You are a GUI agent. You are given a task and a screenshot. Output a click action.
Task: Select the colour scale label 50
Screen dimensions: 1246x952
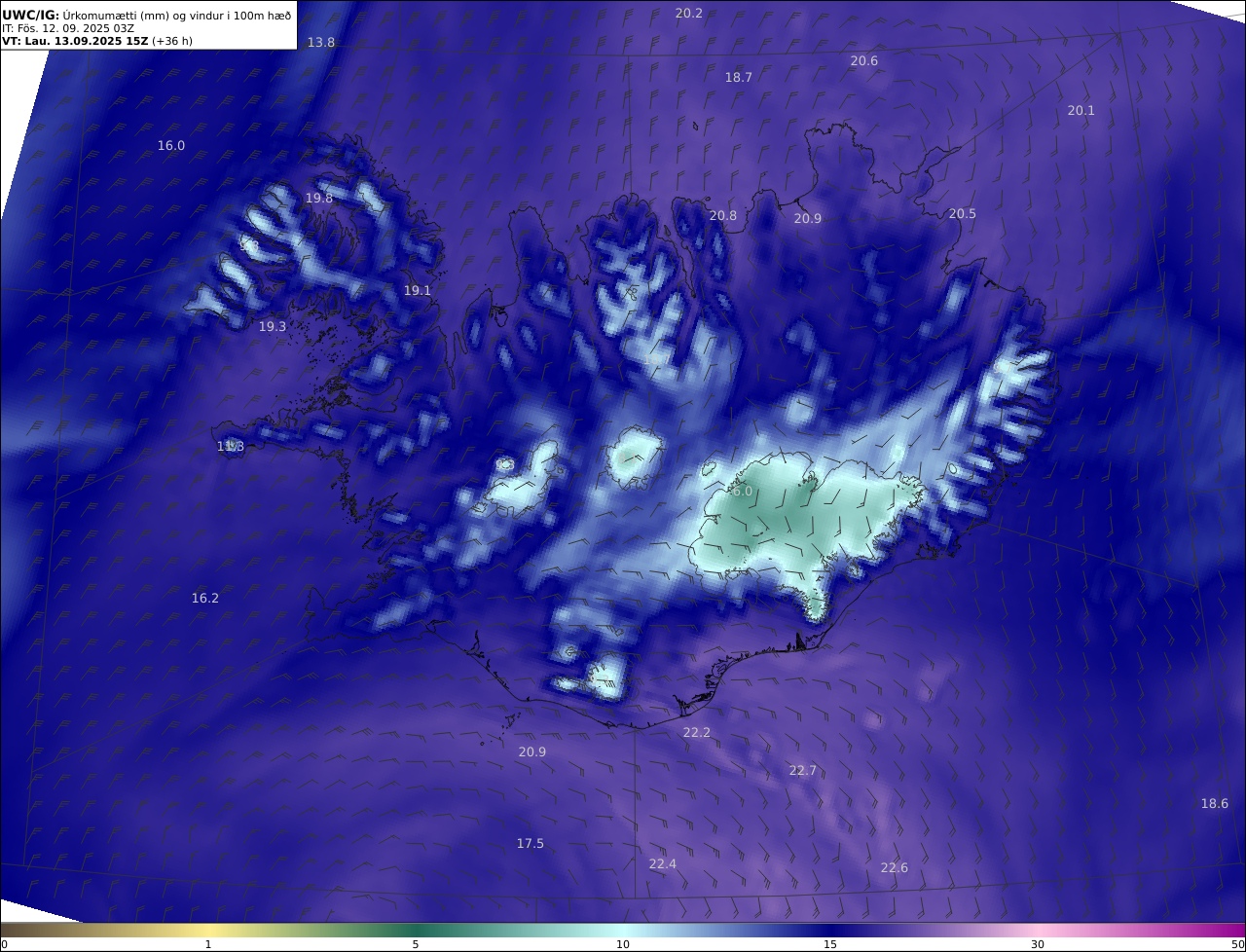(x=1238, y=944)
